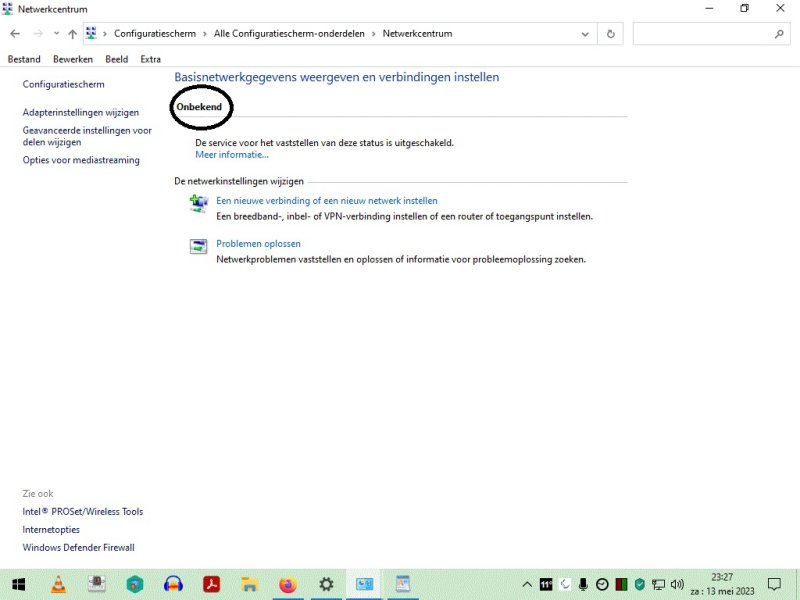Go back with the back arrow
The width and height of the screenshot is (800, 600).
click(15, 34)
